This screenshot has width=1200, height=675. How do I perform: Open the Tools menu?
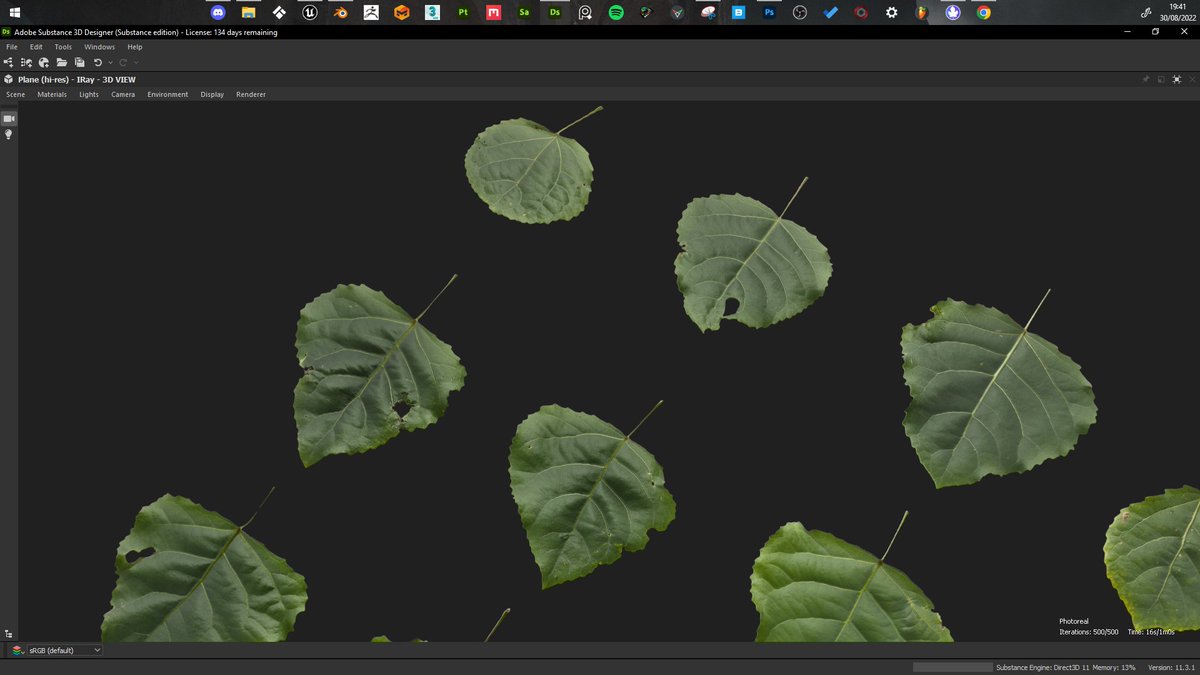(63, 47)
